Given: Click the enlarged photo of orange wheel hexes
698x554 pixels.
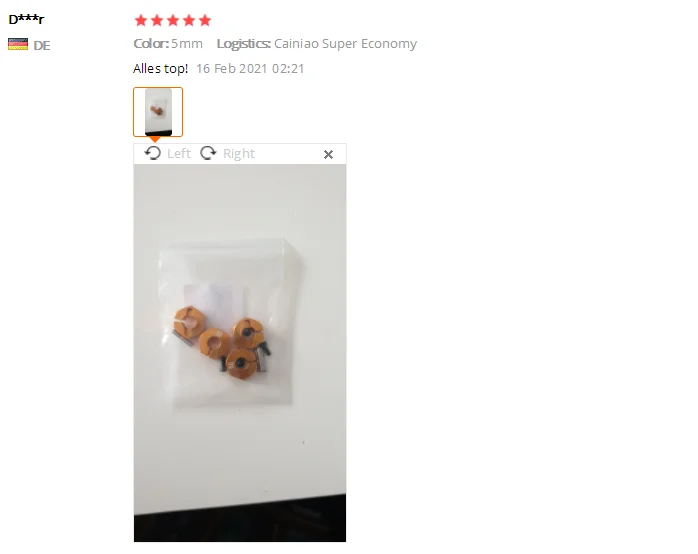Looking at the screenshot, I should (240, 353).
